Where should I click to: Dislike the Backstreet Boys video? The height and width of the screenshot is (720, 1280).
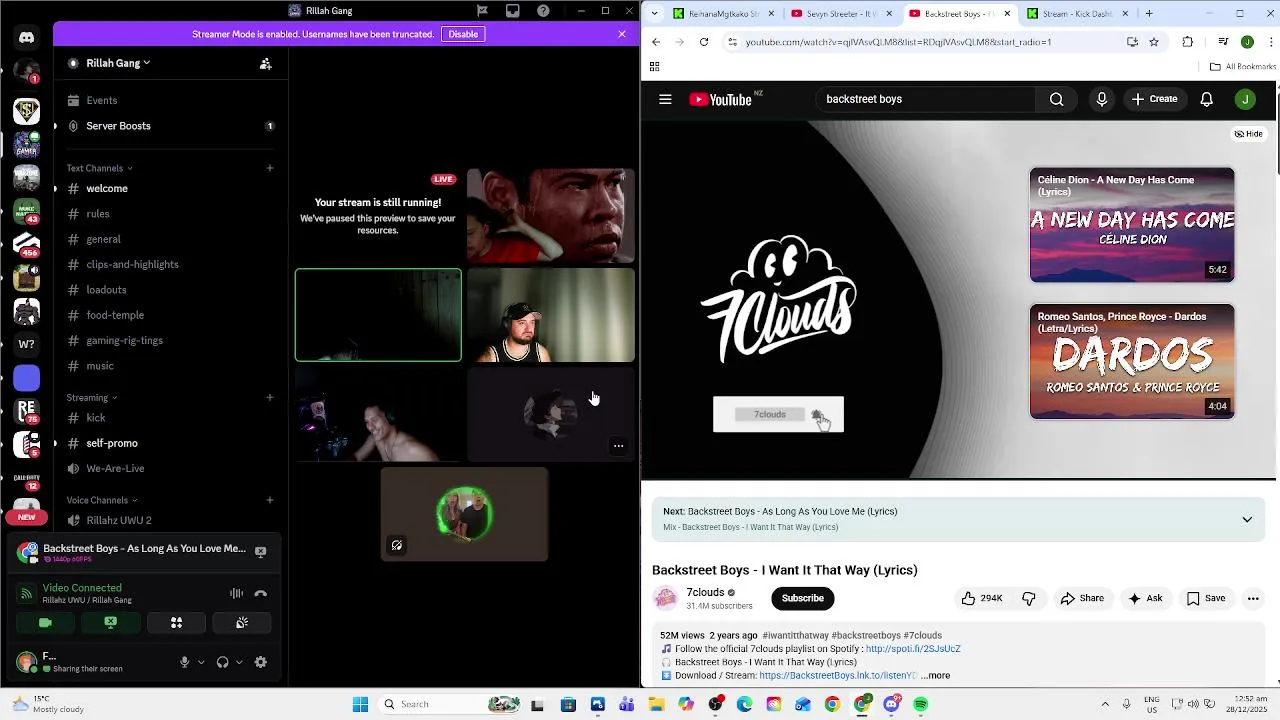1029,598
